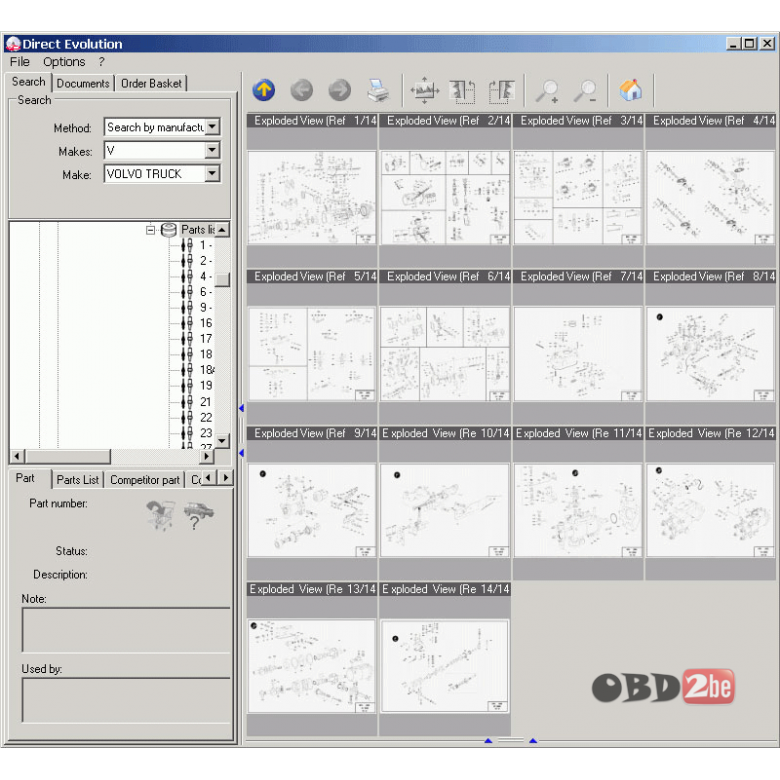Click the tree horizontal scrollbar thumb
Viewport: 780px width, 780px height.
click(x=68, y=456)
